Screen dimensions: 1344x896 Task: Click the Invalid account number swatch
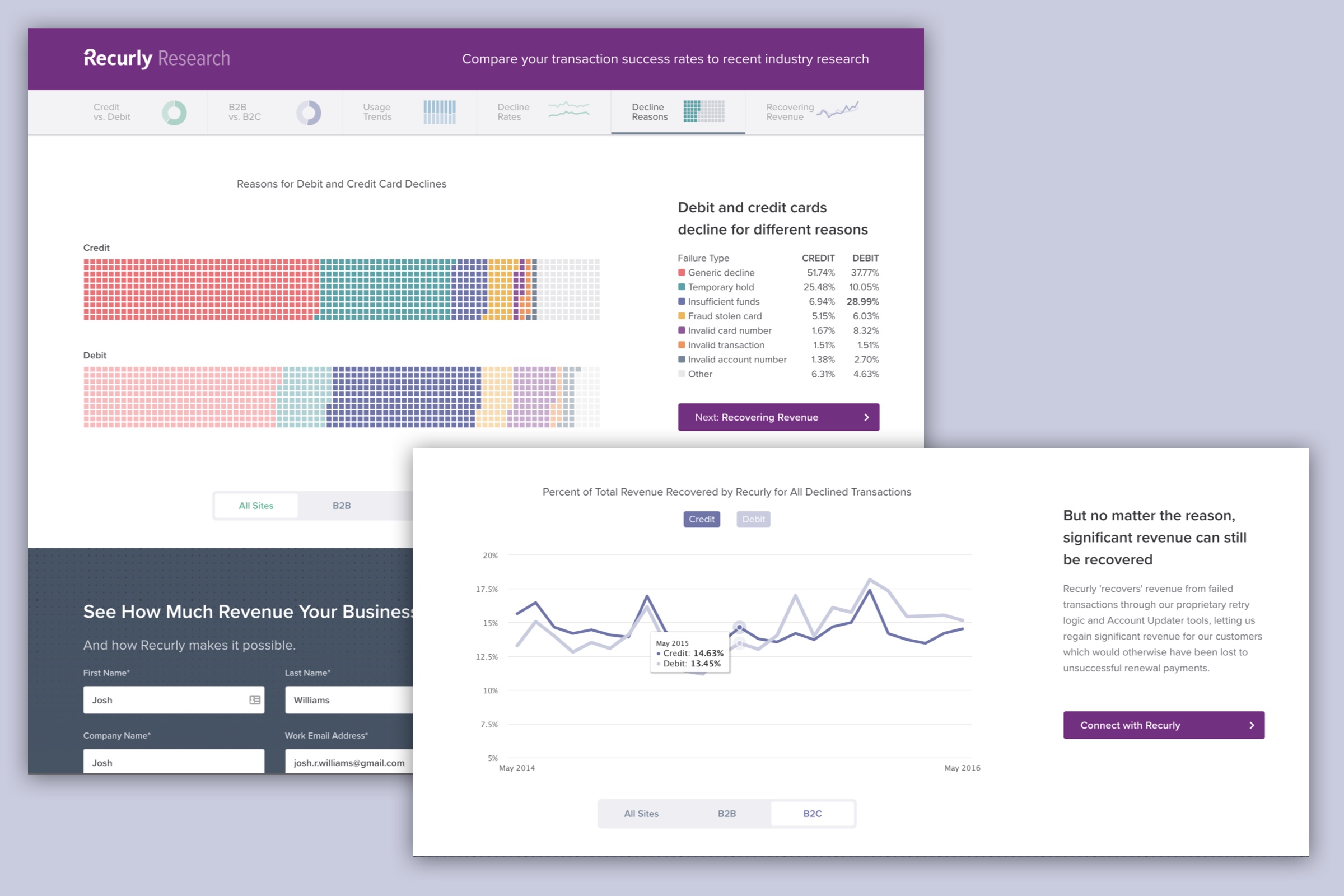pos(681,360)
